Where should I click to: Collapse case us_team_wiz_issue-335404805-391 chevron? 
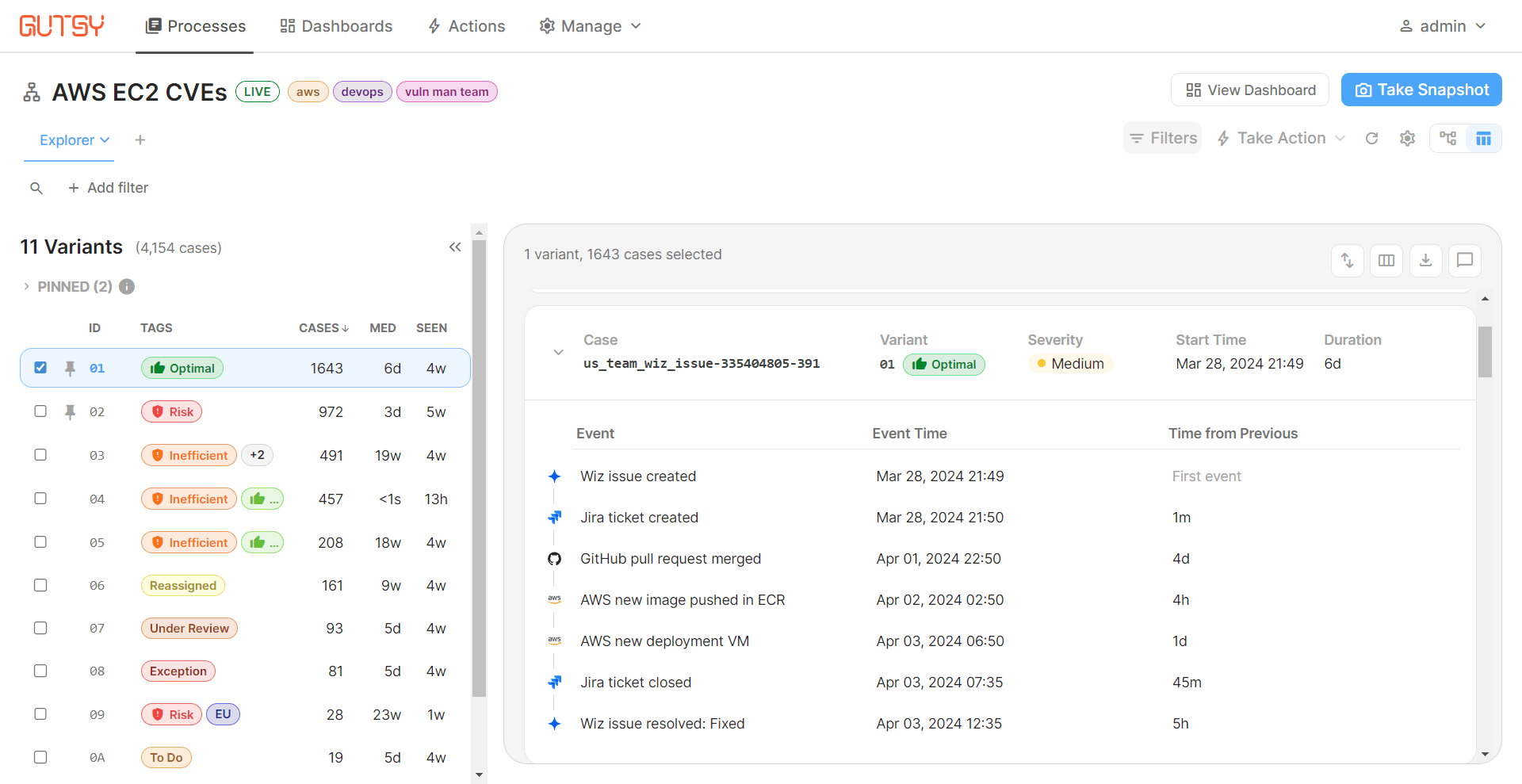tap(559, 352)
